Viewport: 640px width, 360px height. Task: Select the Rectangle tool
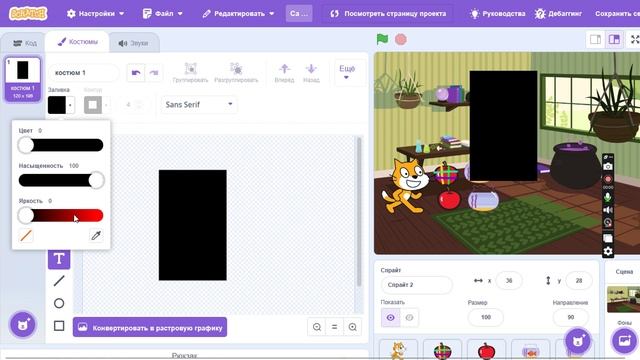[59, 326]
